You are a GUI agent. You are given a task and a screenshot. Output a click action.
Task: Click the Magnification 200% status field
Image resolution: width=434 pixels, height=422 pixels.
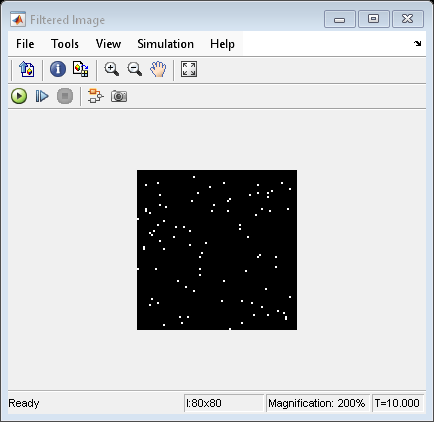[317, 403]
